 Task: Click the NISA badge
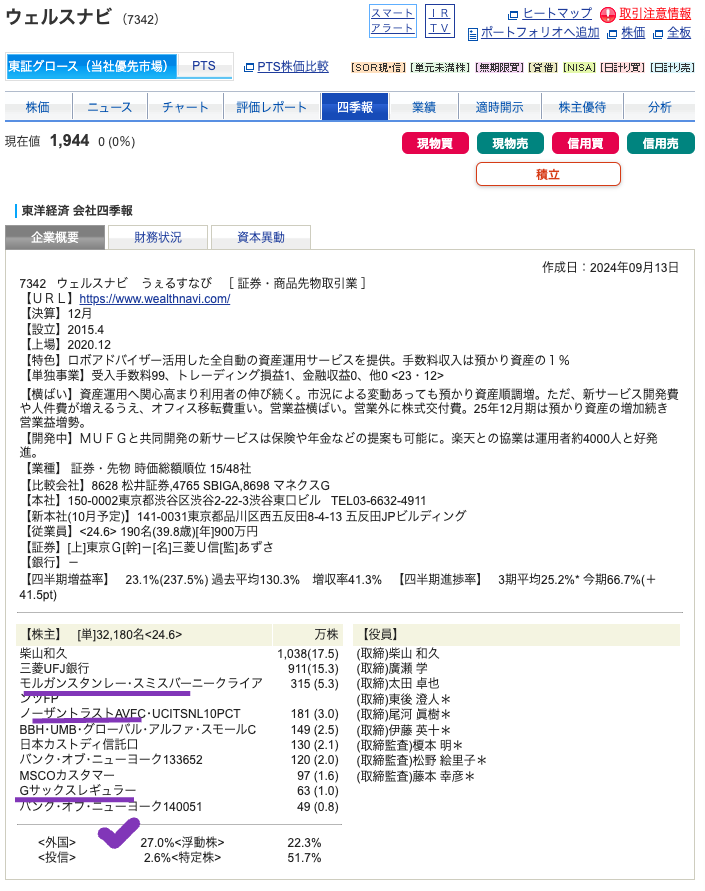tap(579, 68)
